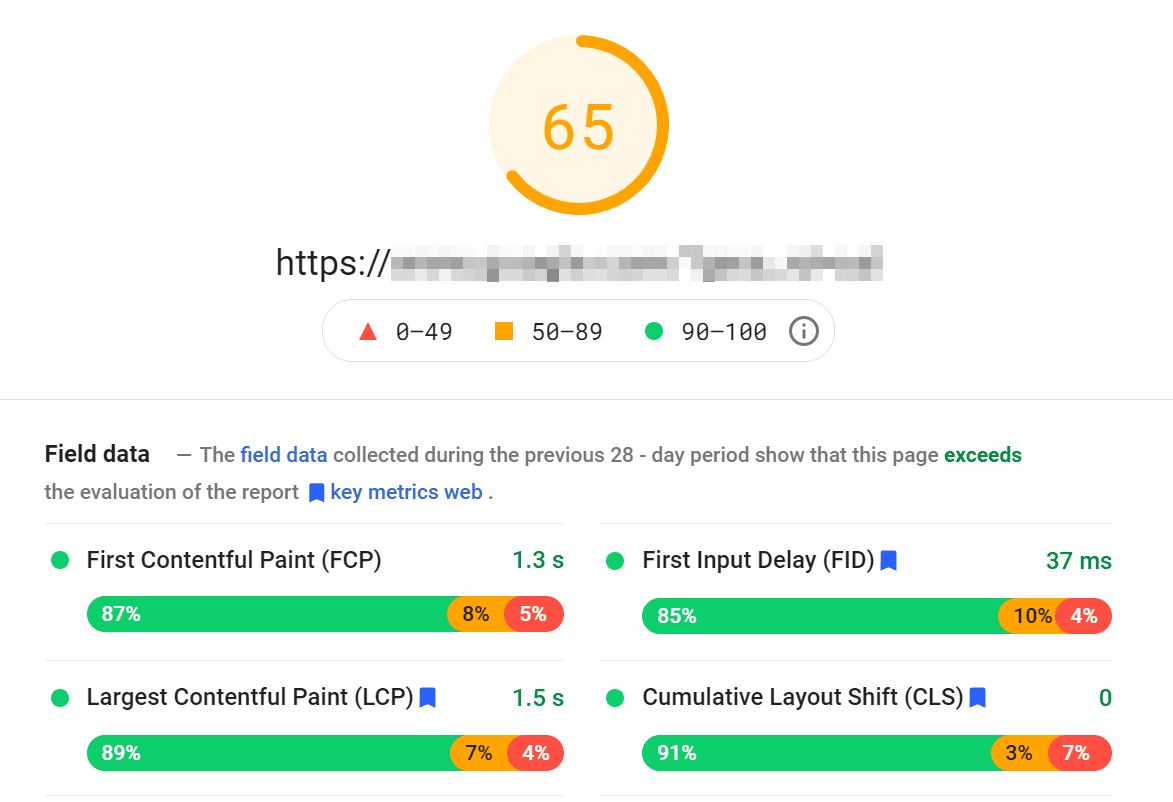Open the info tooltip beside the score legend
Image resolution: width=1173 pixels, height=802 pixels.
[x=804, y=331]
